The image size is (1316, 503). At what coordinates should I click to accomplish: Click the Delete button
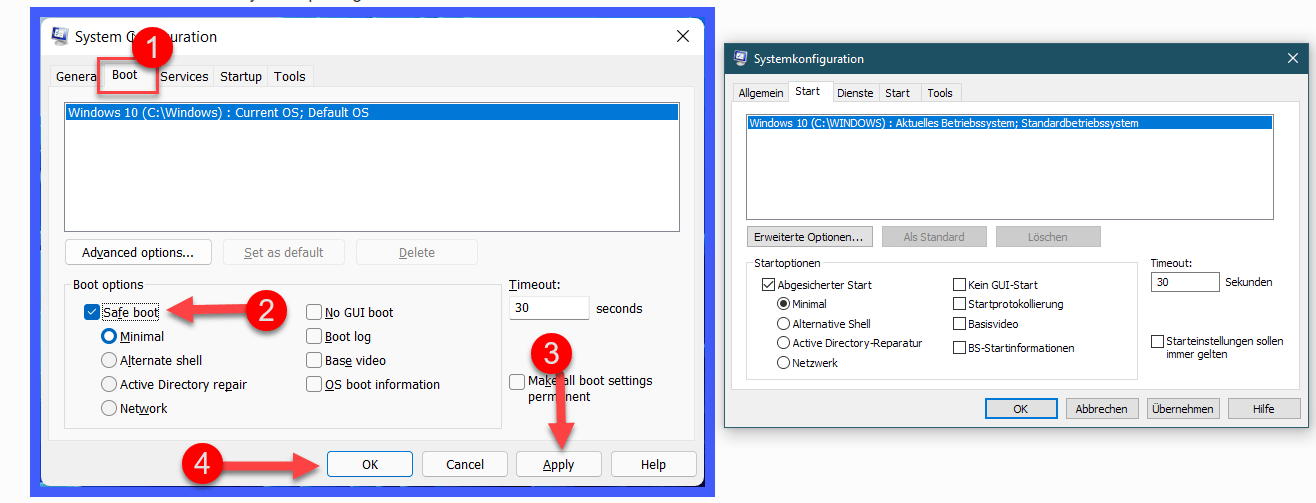click(x=417, y=252)
